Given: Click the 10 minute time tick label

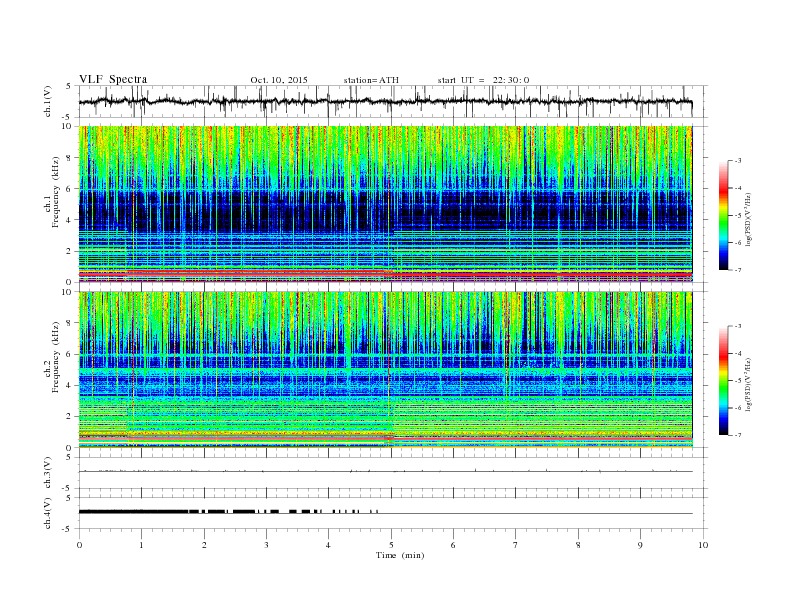Looking at the screenshot, I should point(703,545).
